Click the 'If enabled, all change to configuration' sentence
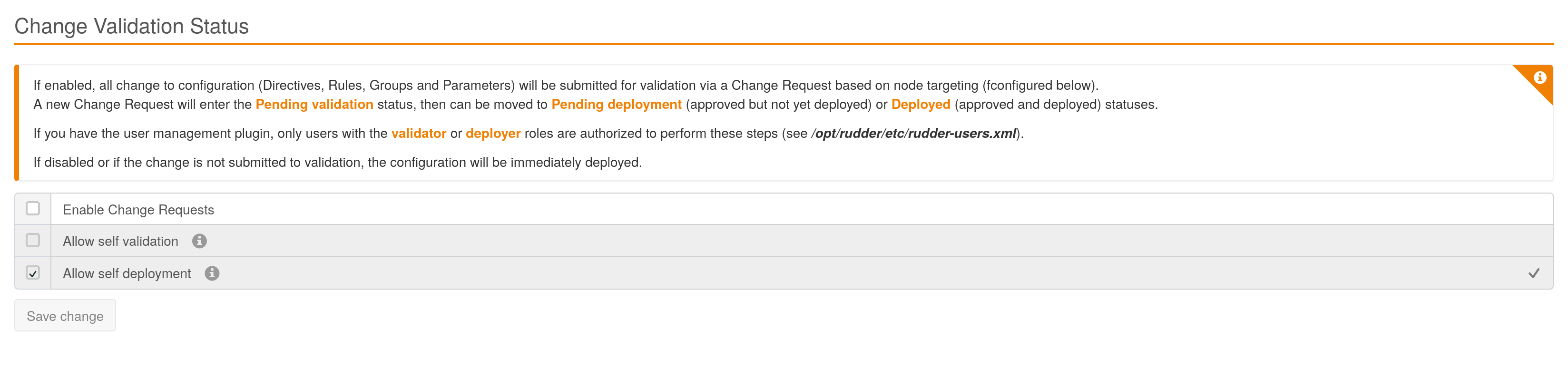 [x=566, y=86]
